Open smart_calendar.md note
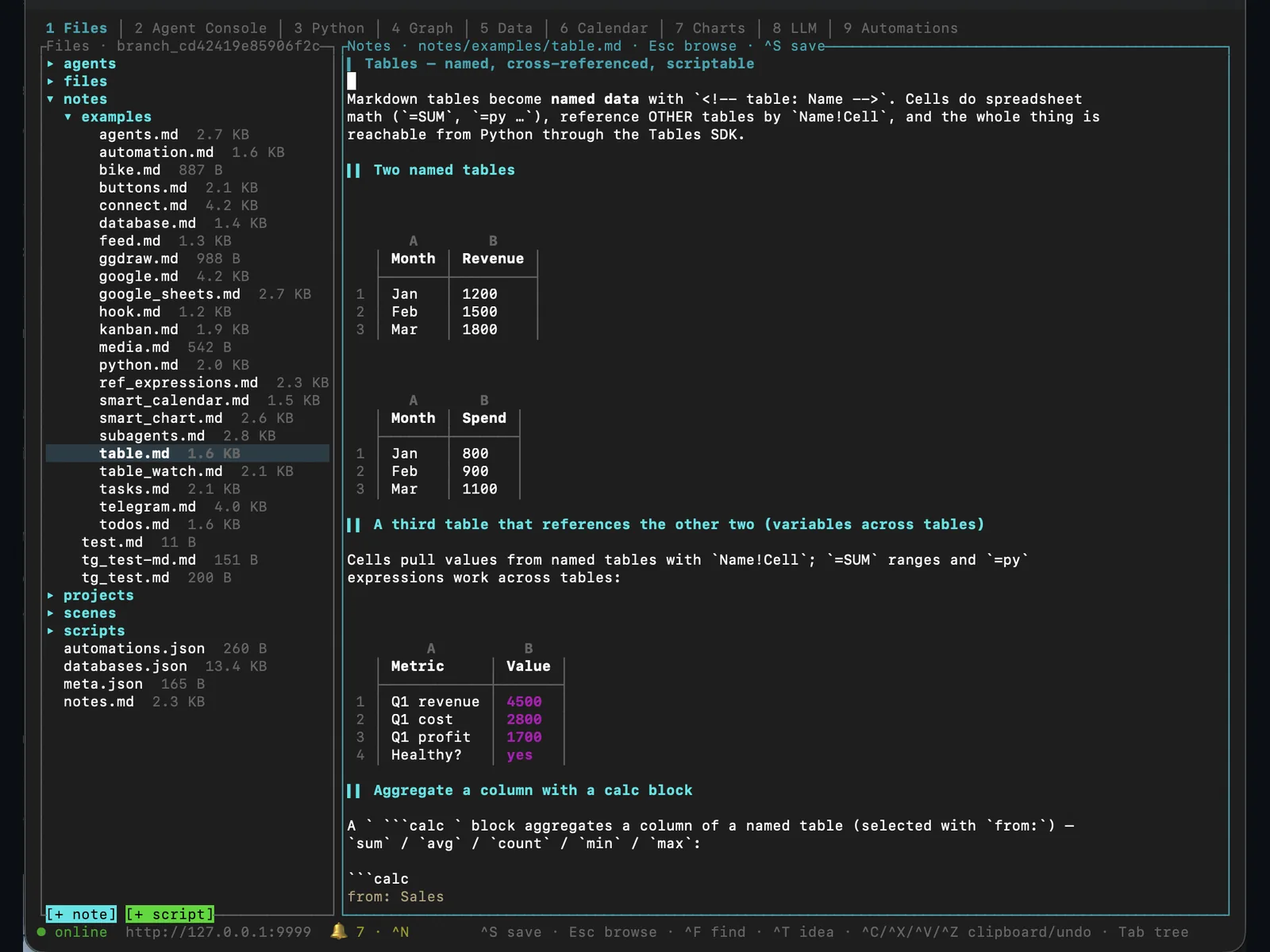The height and width of the screenshot is (952, 1270). [x=174, y=401]
